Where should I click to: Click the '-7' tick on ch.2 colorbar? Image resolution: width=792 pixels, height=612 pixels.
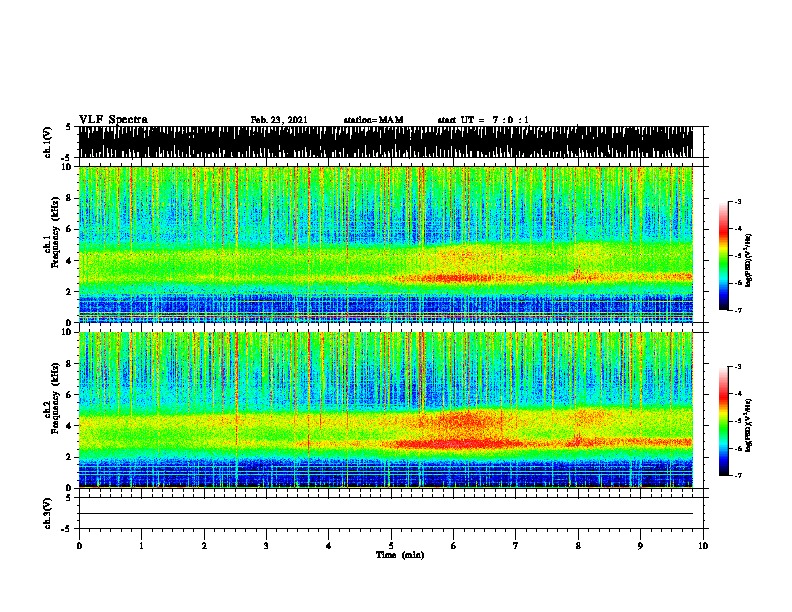[738, 476]
